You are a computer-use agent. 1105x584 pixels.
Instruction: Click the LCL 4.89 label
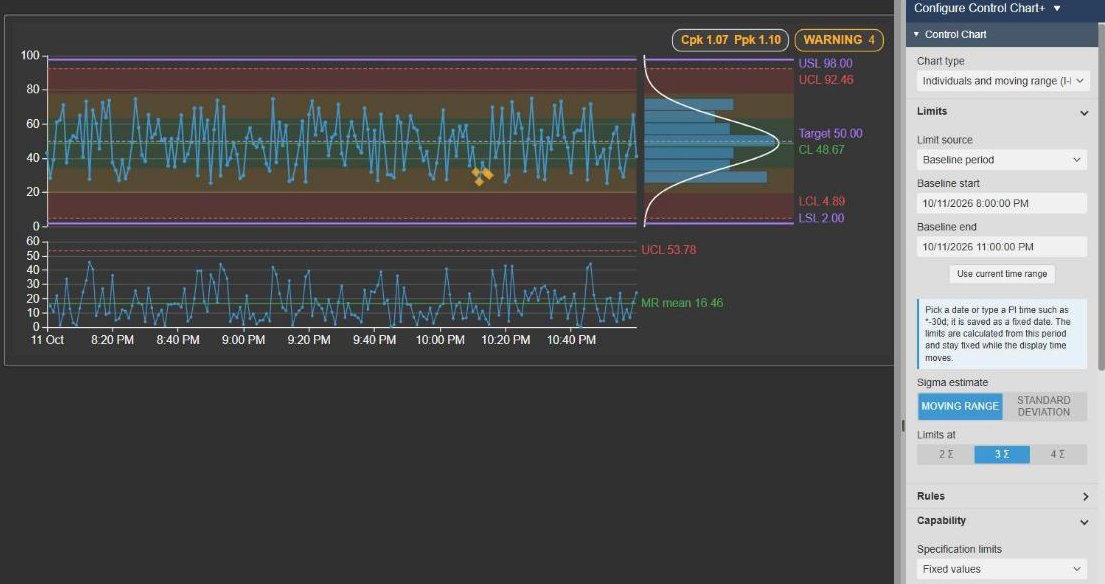(x=821, y=201)
